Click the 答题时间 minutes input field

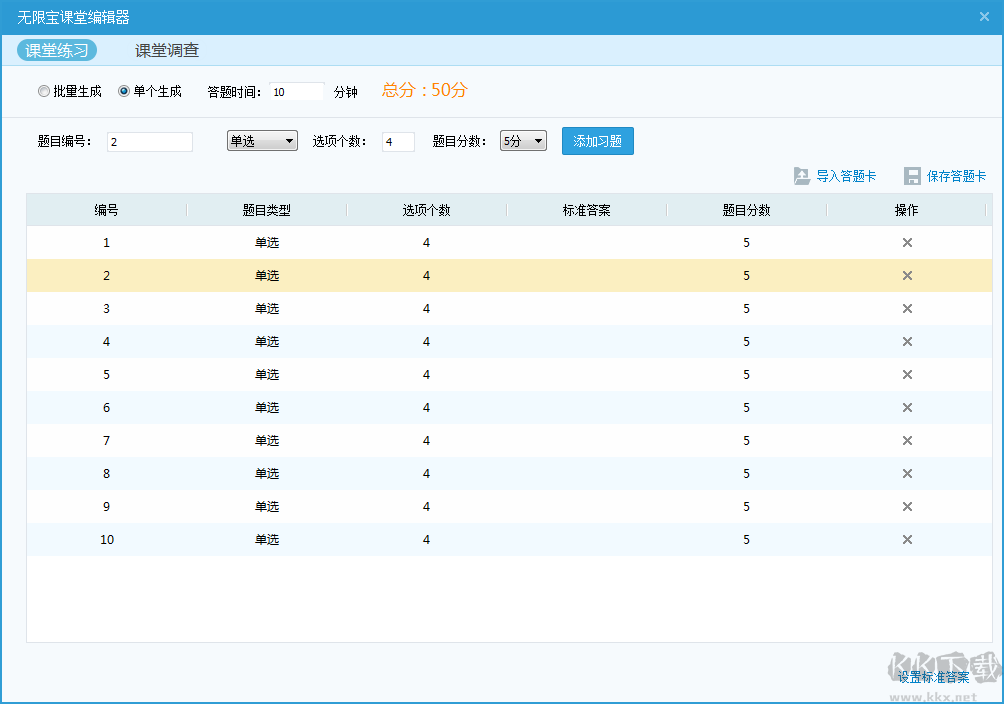click(x=297, y=92)
